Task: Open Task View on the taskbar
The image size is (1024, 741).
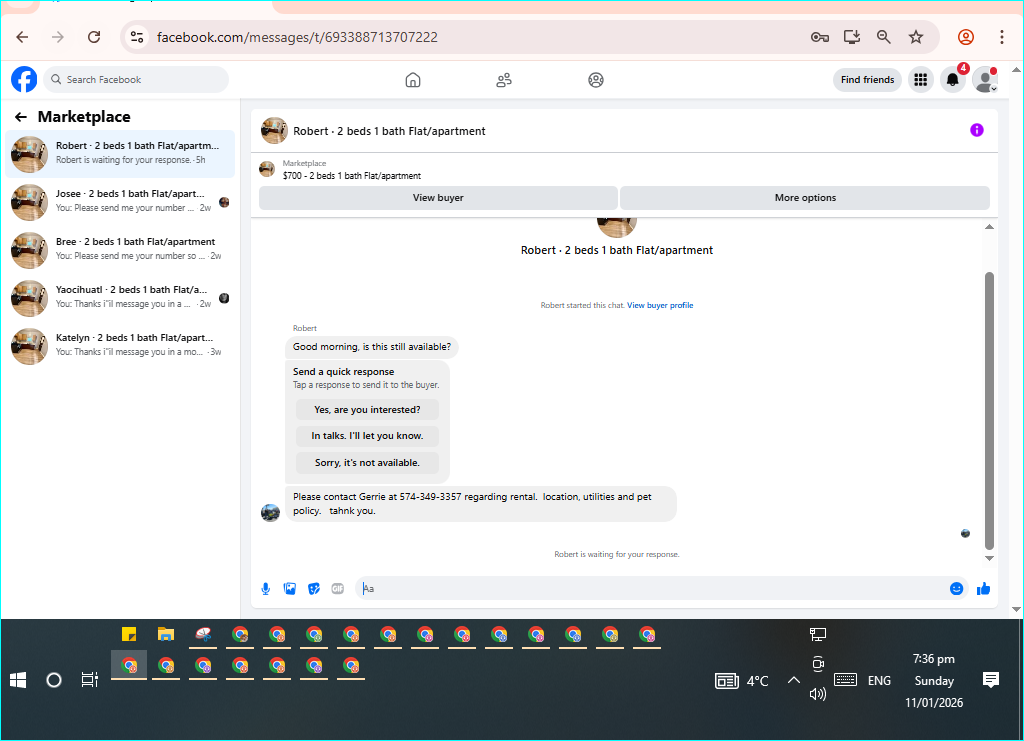Action: 89,680
